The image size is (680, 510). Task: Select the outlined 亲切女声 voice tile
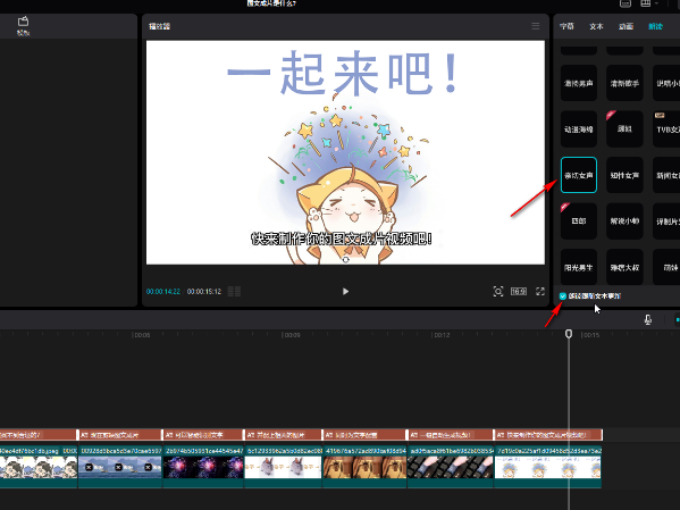(579, 175)
